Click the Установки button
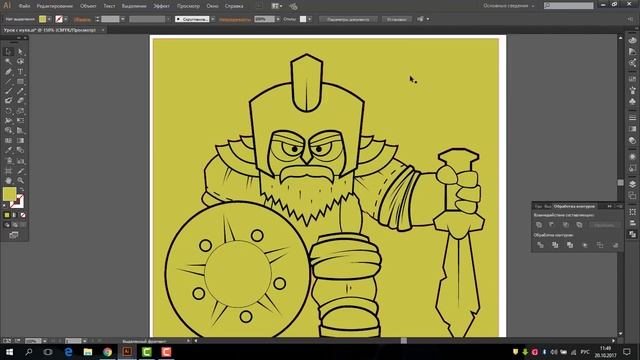 click(x=397, y=19)
